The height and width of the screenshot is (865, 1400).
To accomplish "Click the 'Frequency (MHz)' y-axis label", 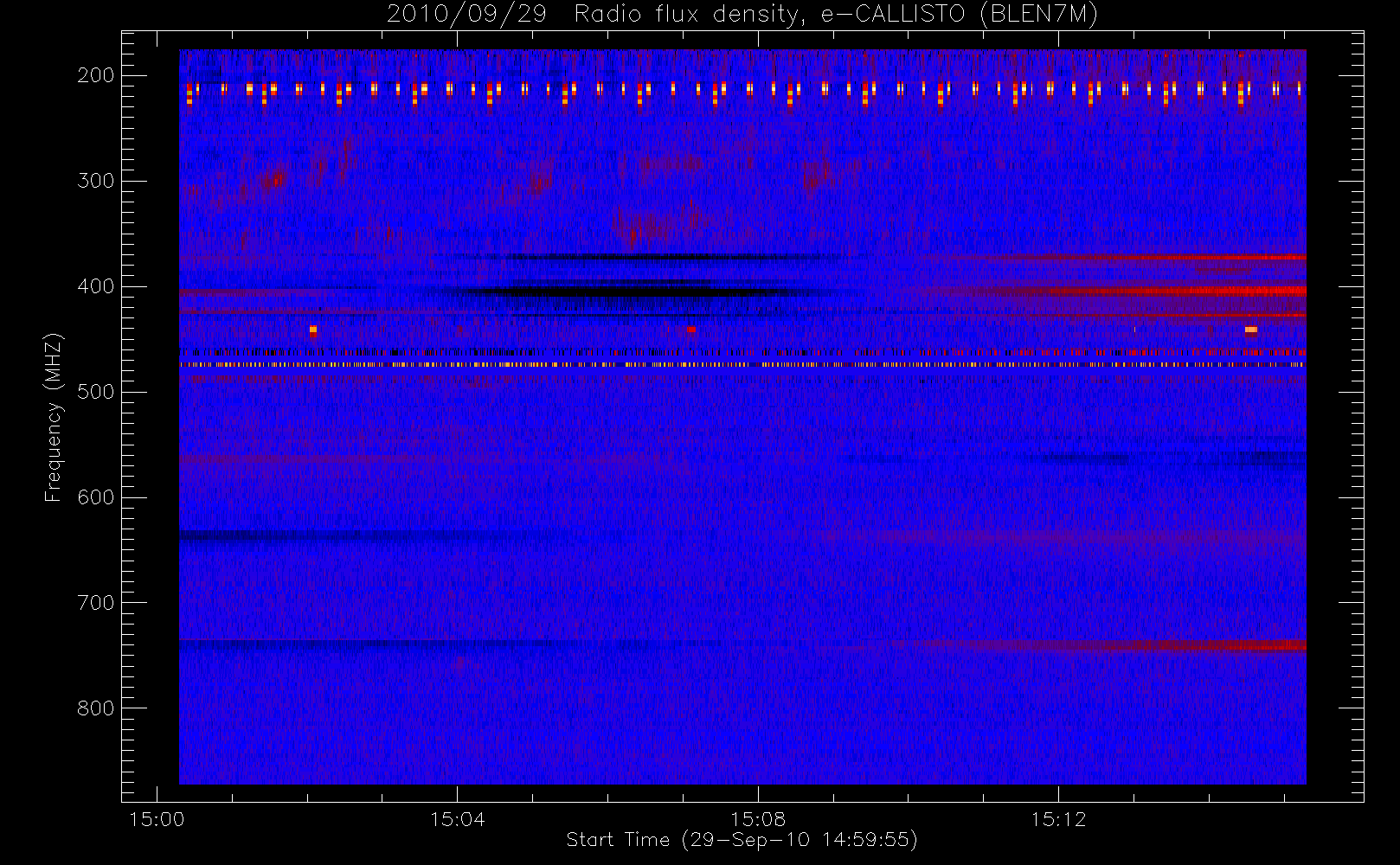I will 54,417.
